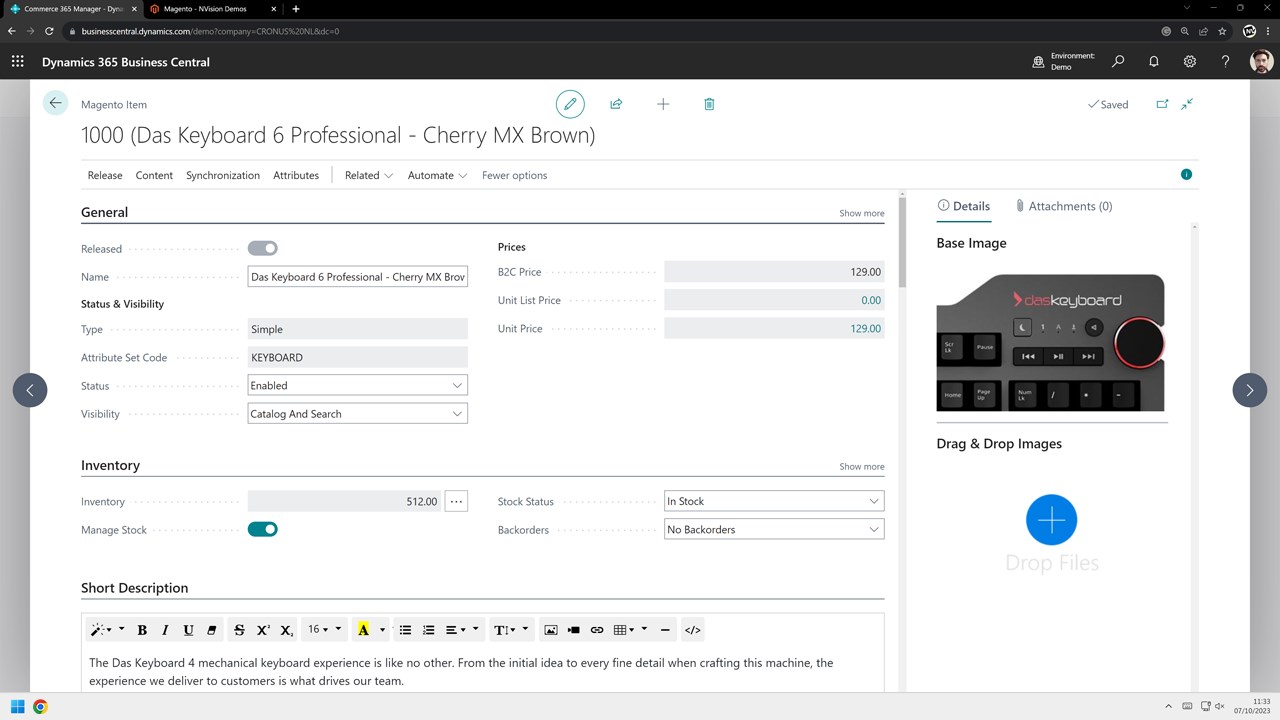
Task: Click the Italic formatting button
Action: coord(165,630)
